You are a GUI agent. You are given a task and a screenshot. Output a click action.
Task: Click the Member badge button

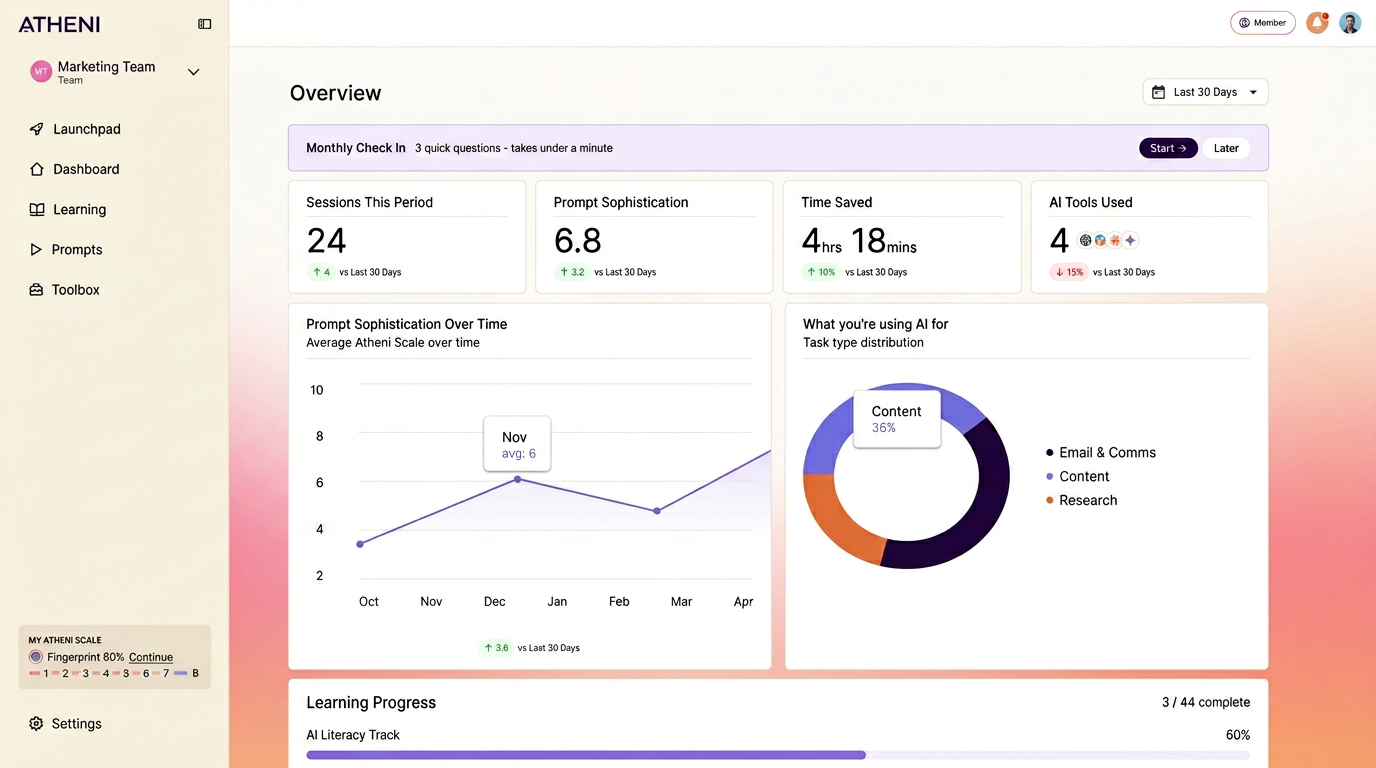[1263, 23]
